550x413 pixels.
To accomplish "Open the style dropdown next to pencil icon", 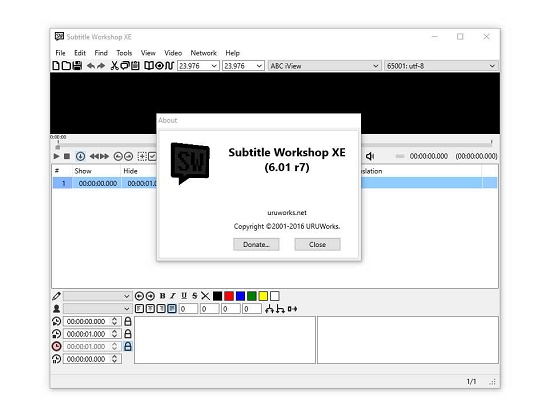I will [97, 296].
